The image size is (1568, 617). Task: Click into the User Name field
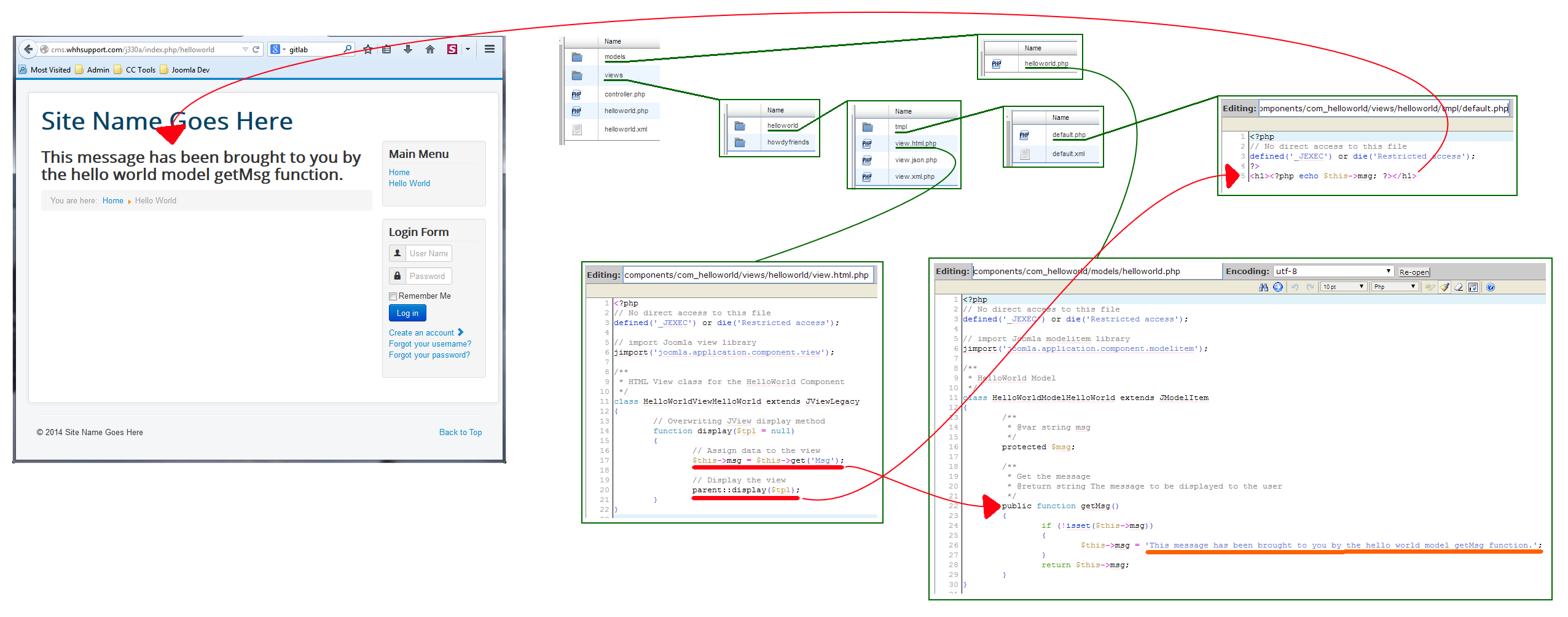pyautogui.click(x=428, y=253)
